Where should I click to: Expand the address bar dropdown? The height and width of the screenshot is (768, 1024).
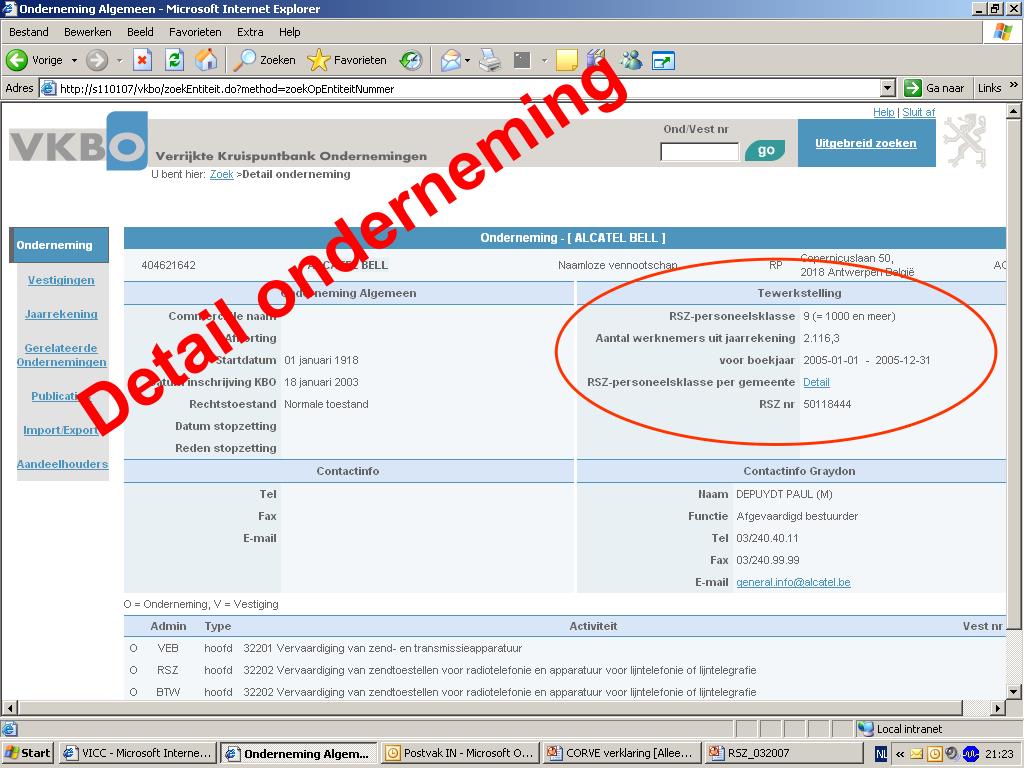887,88
